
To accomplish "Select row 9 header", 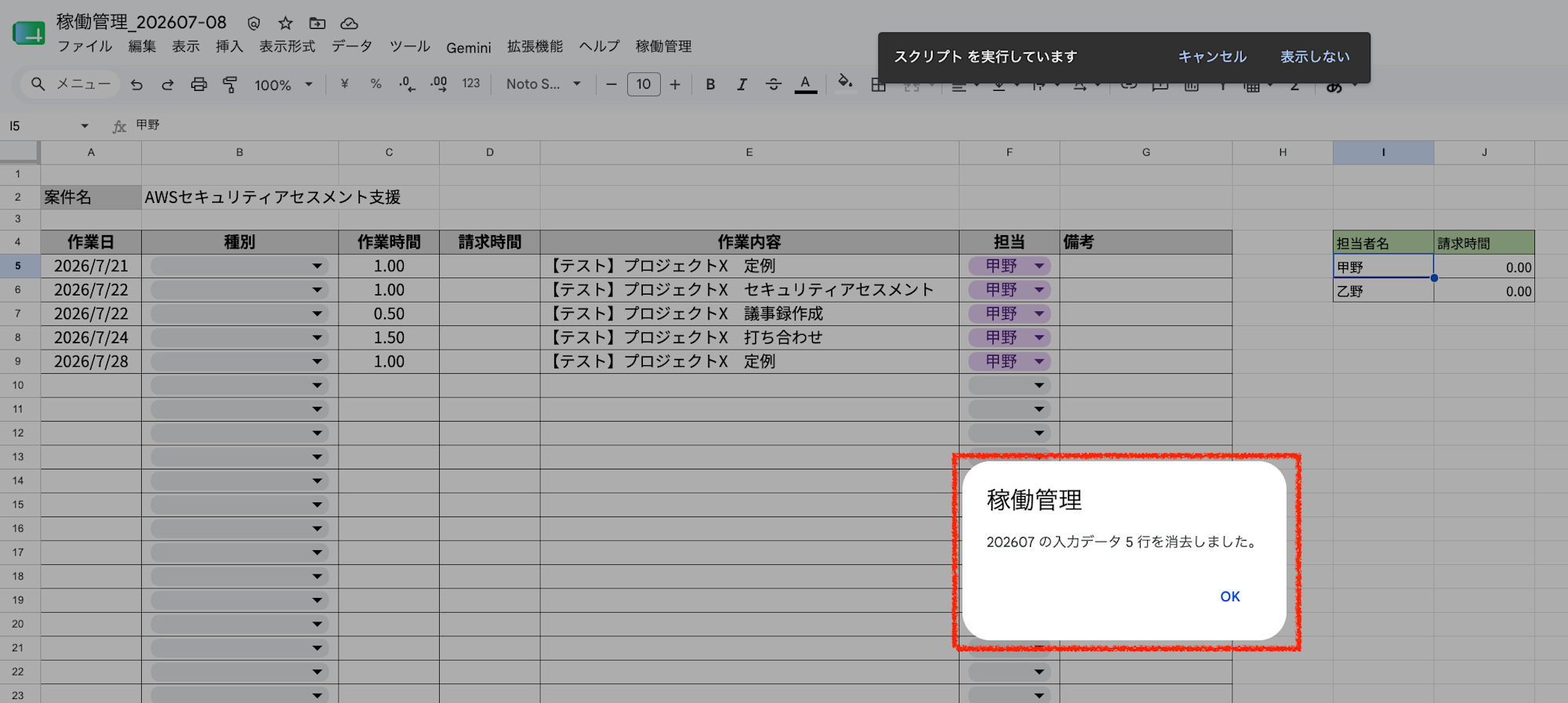I will tap(18, 361).
